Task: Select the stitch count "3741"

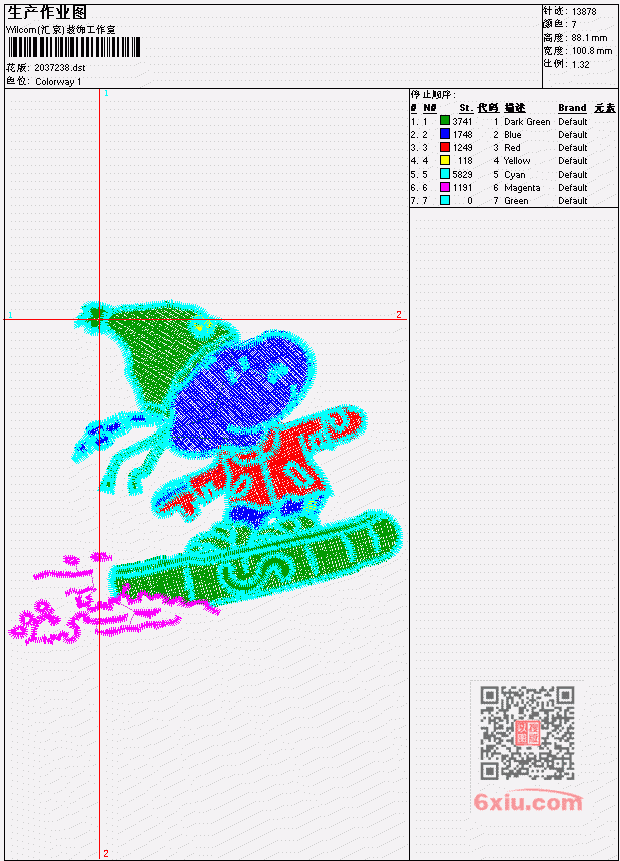Action: tap(462, 121)
